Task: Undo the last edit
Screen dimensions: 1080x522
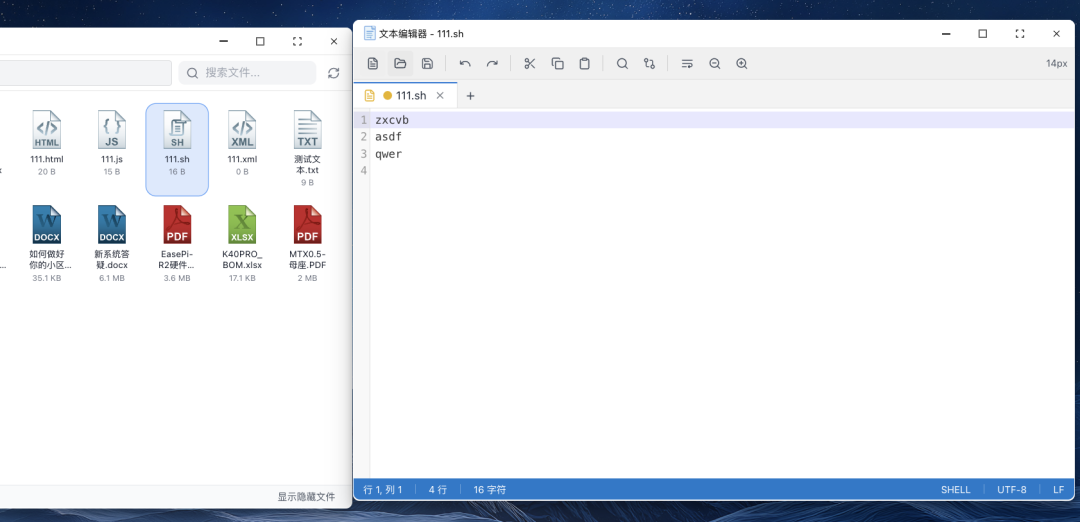Action: [465, 63]
